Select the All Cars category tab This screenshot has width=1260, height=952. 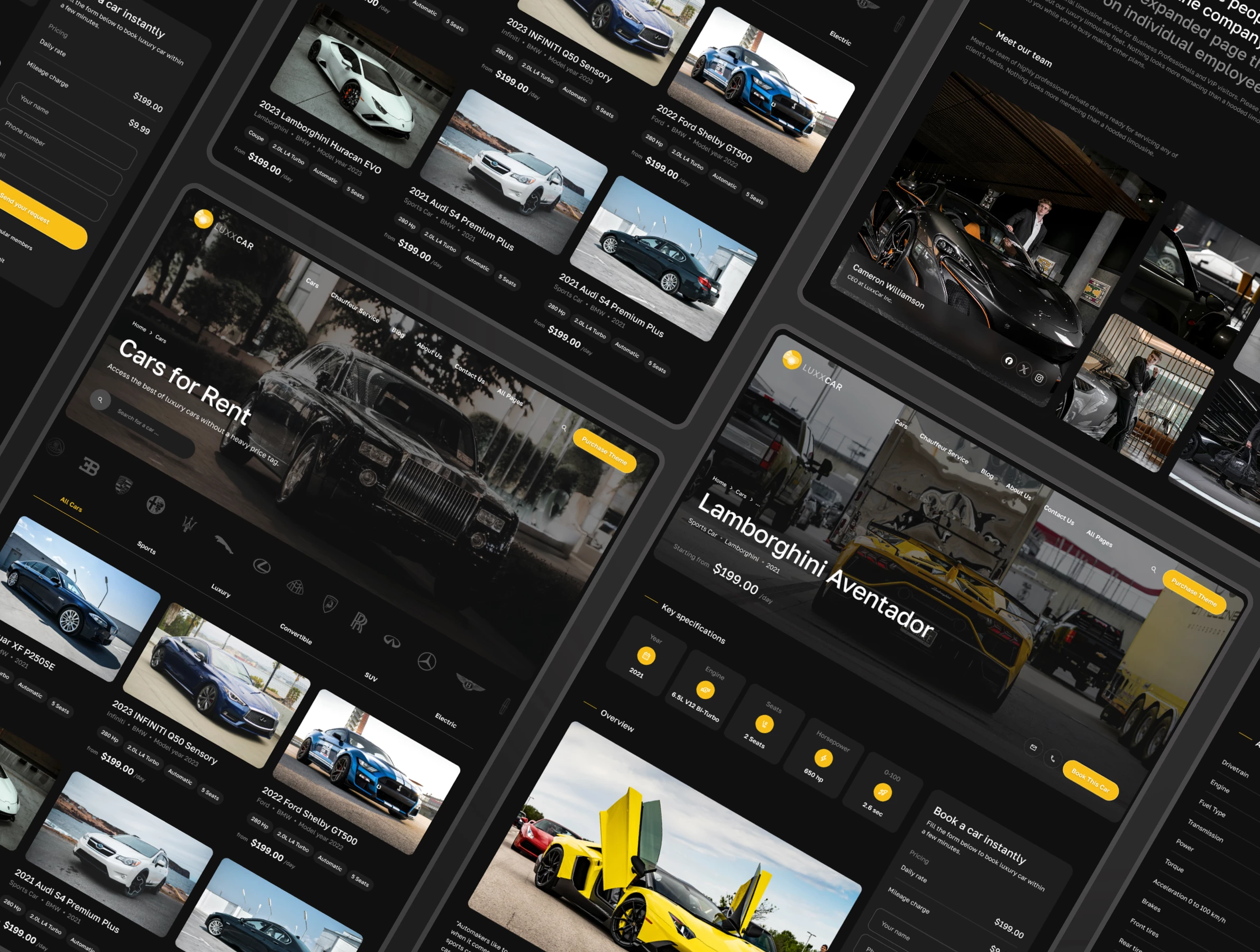tap(71, 505)
